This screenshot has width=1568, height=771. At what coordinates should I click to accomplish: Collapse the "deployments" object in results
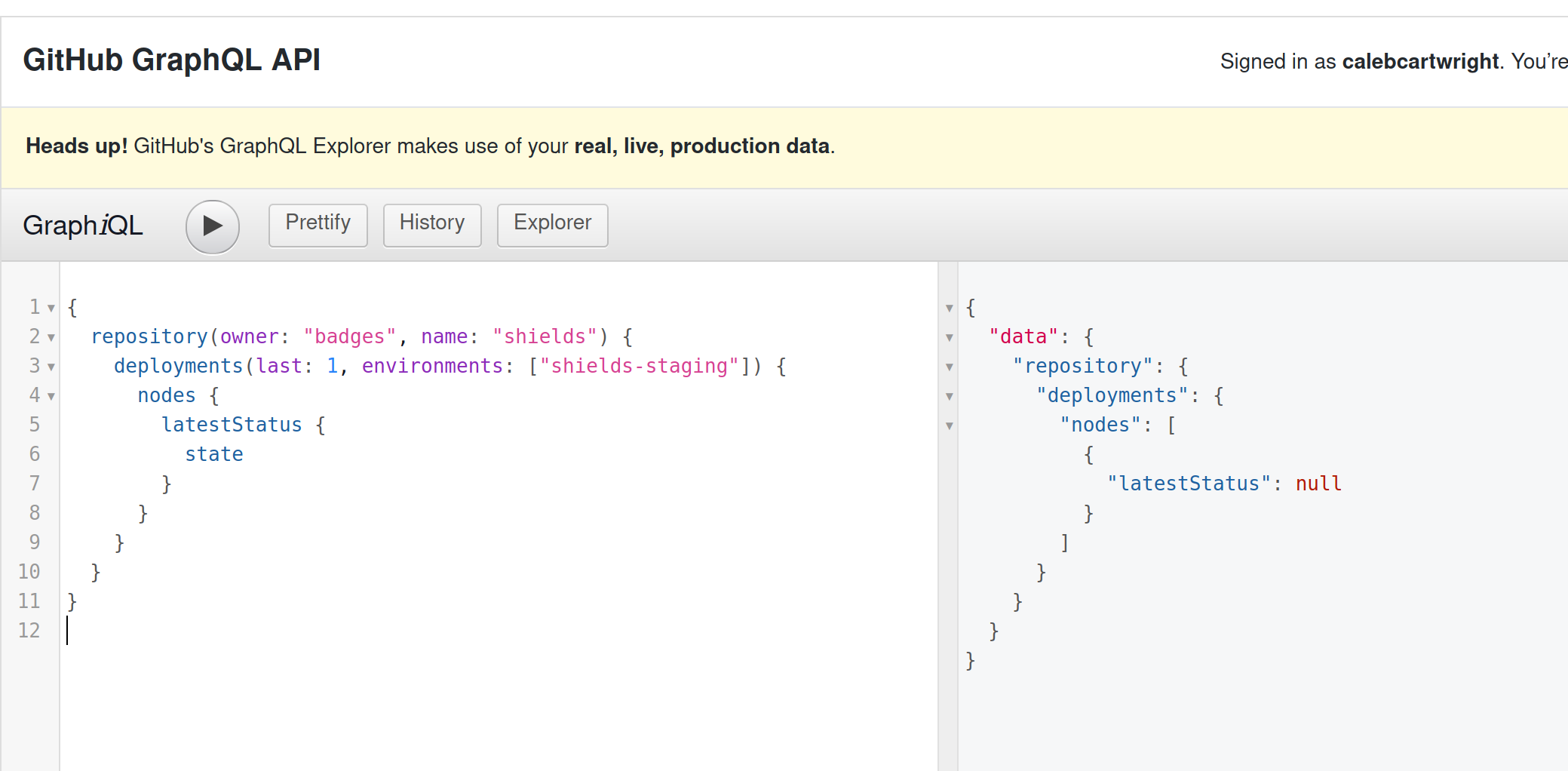(x=950, y=396)
